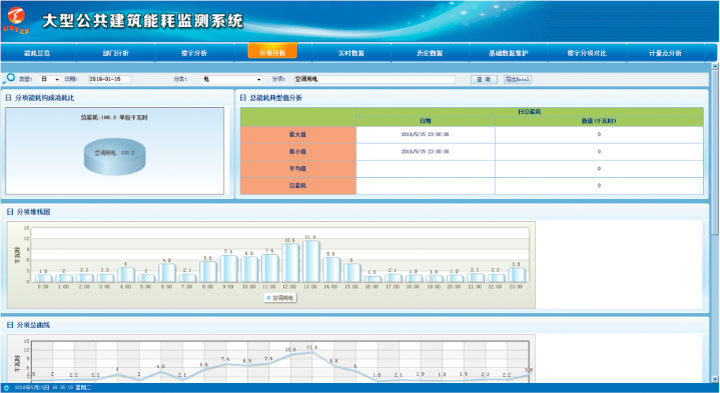Click the date field 2018-01-15

(109, 79)
